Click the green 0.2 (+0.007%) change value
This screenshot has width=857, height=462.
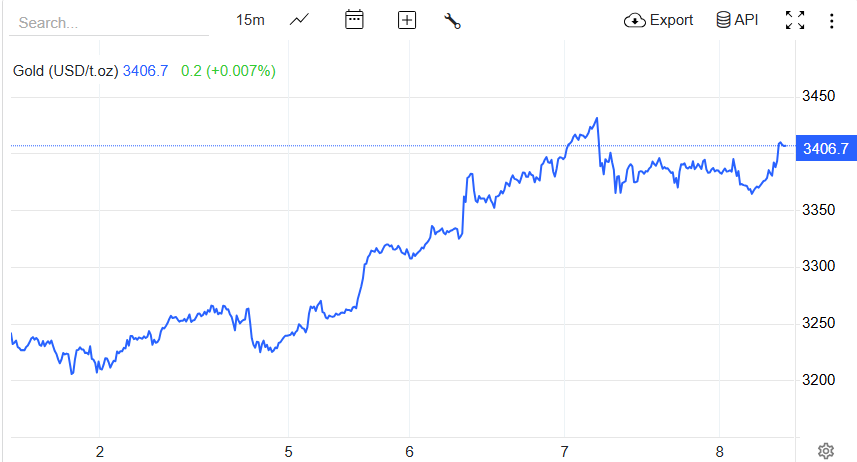click(x=228, y=71)
